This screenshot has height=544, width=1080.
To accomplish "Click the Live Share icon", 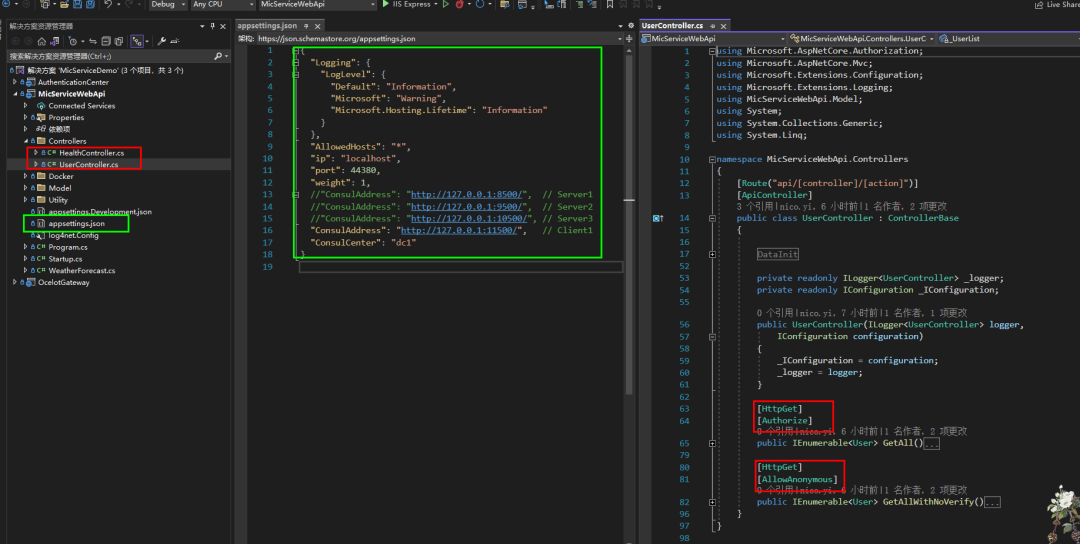I will click(x=1039, y=5).
